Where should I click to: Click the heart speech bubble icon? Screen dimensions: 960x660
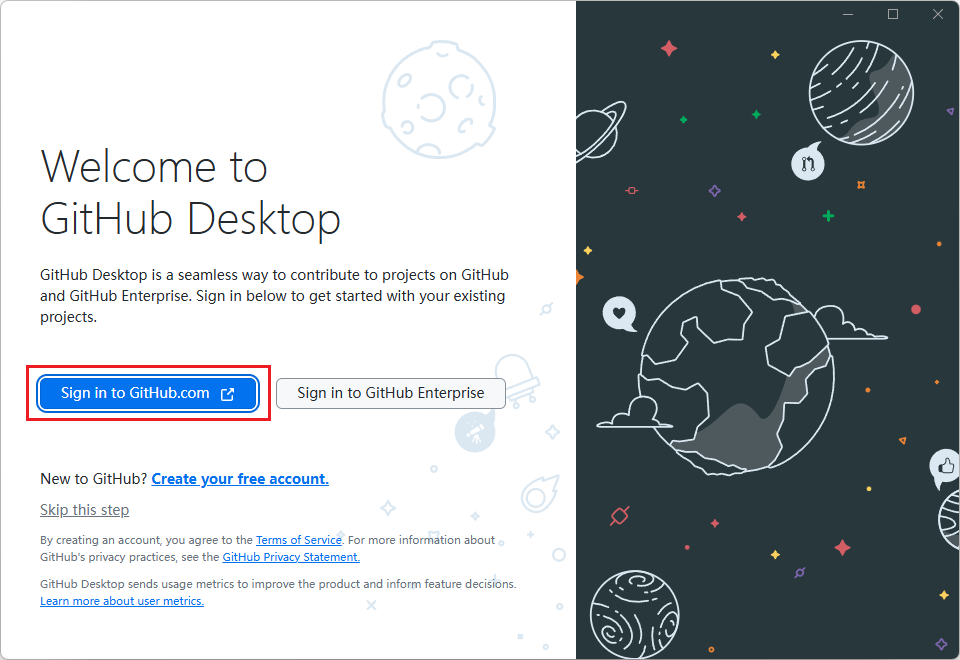tap(620, 313)
